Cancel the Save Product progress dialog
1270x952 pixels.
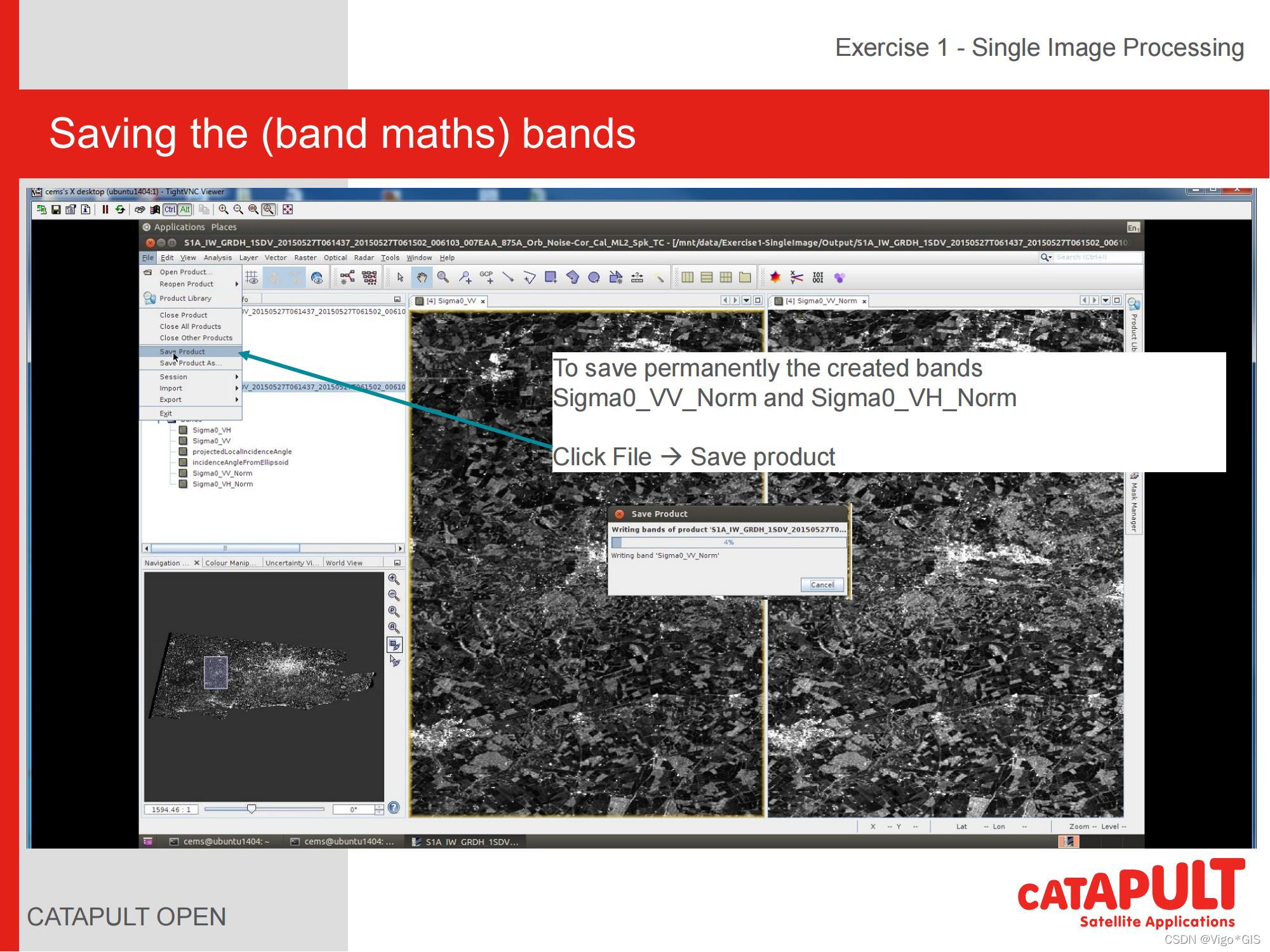point(822,585)
